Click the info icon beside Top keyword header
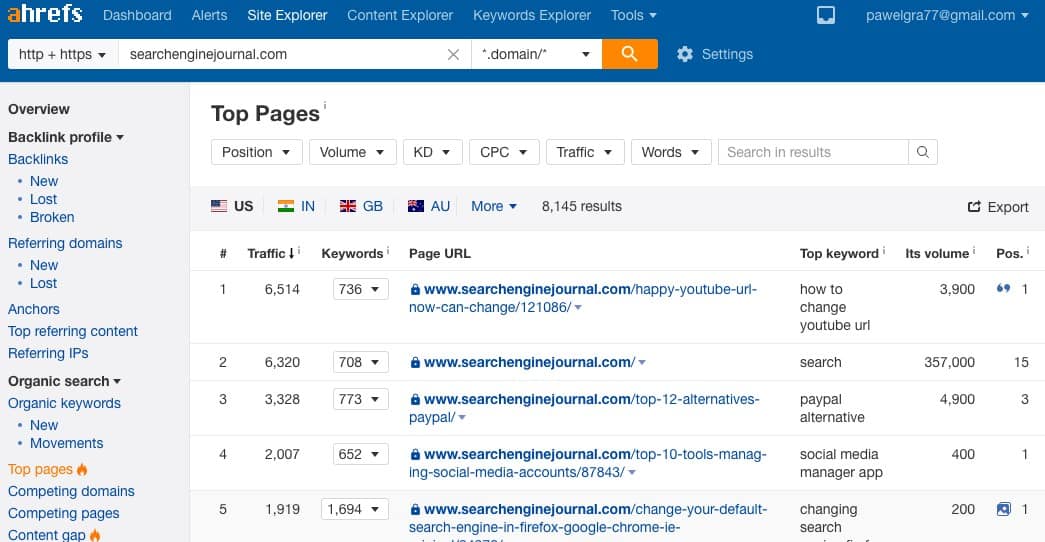1045x542 pixels. [x=884, y=251]
